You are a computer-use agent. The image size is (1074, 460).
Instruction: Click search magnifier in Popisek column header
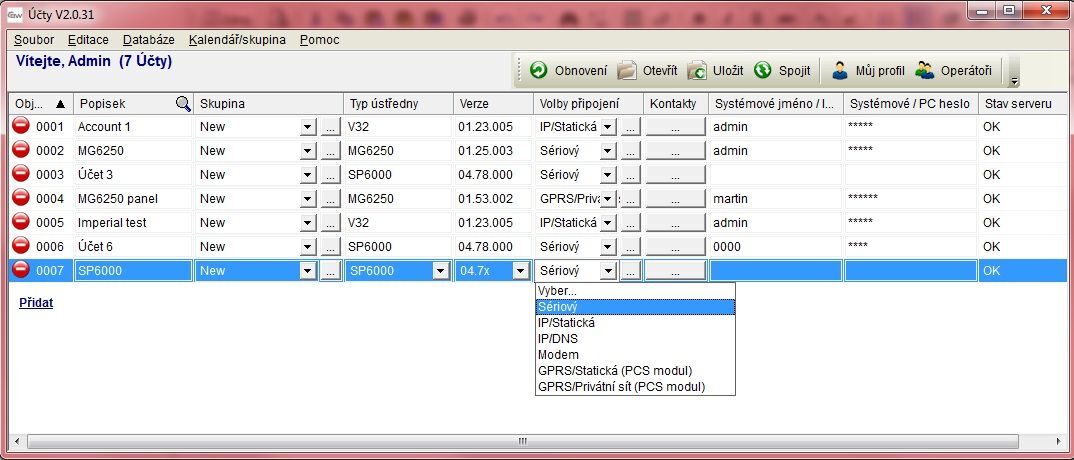pyautogui.click(x=183, y=103)
